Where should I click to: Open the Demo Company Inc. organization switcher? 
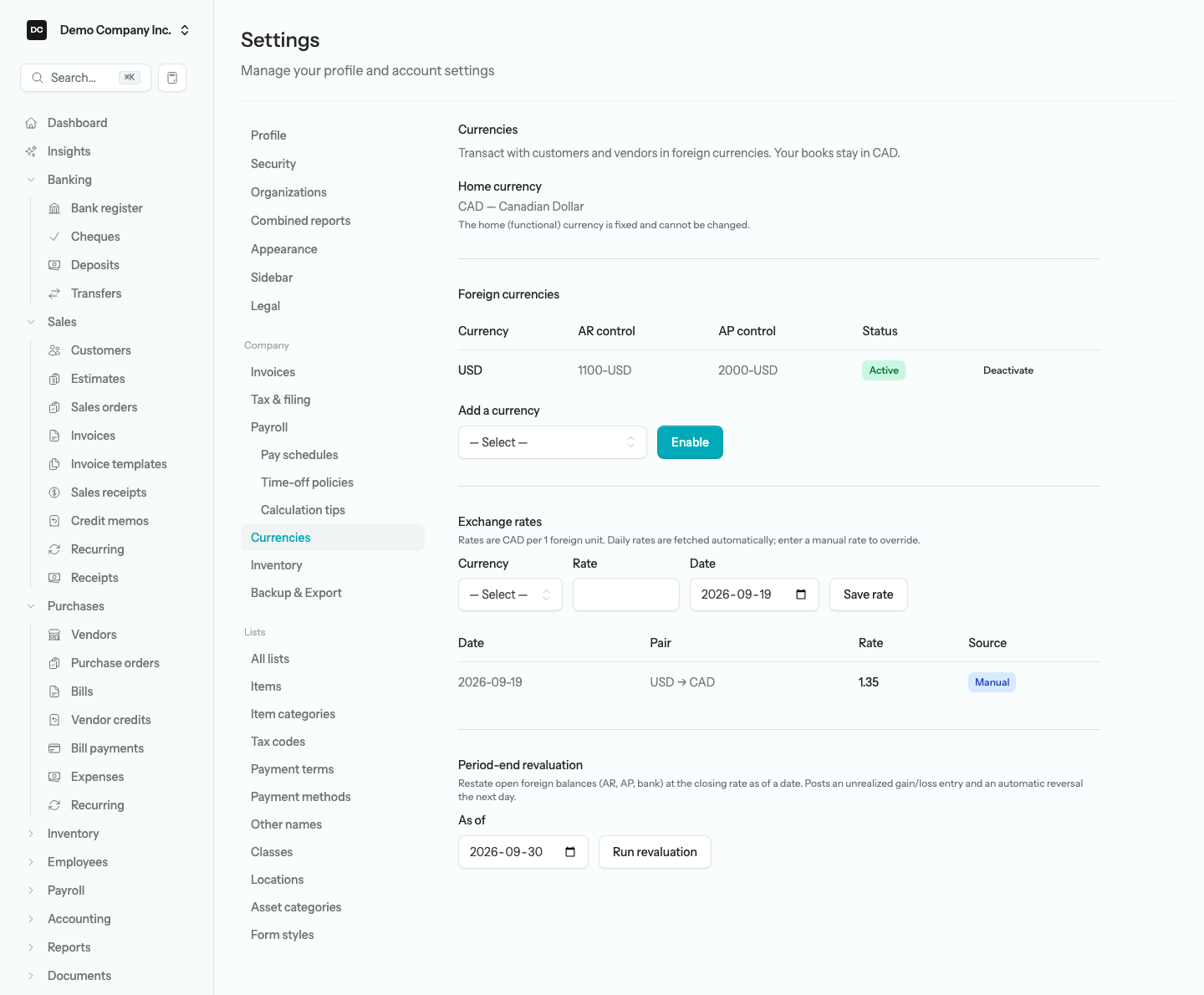point(109,30)
